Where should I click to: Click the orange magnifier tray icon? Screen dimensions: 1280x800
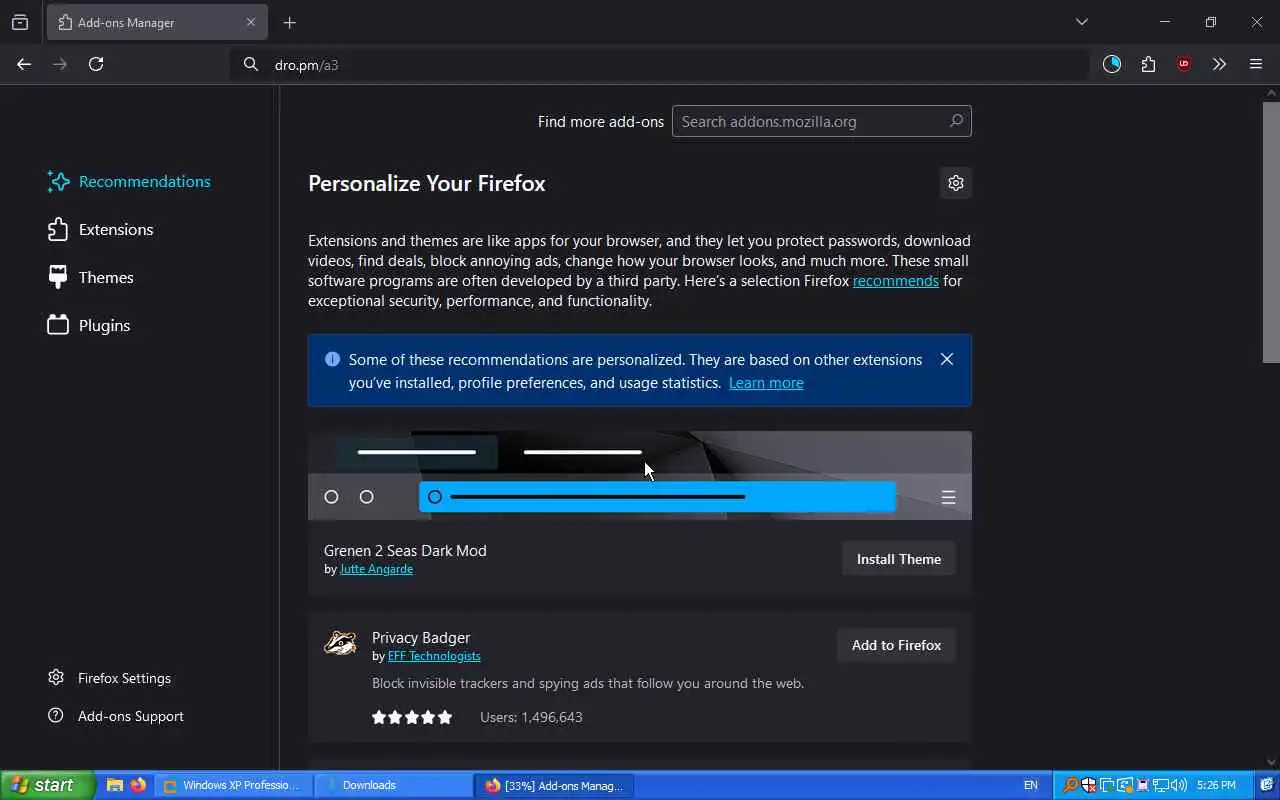tap(1071, 785)
